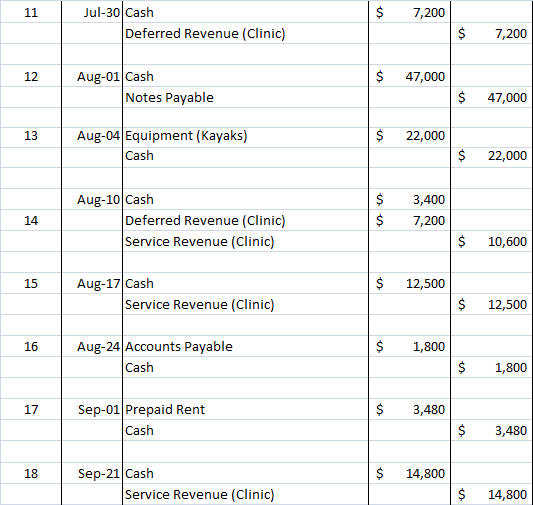Select the Cash account cell next to Aug-17

[245, 283]
